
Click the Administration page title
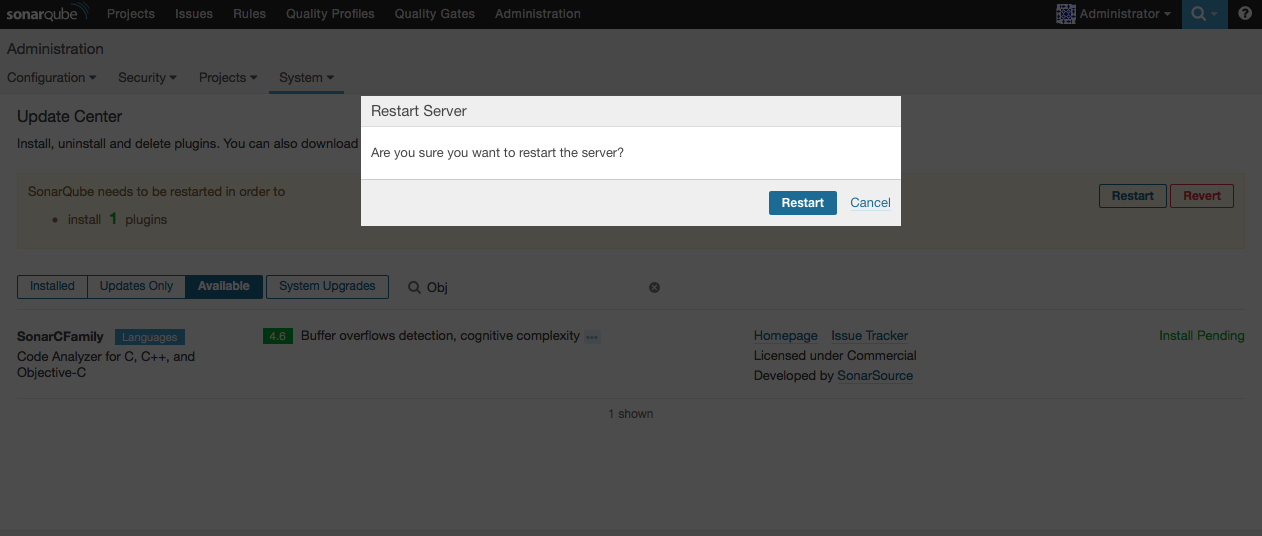[55, 49]
